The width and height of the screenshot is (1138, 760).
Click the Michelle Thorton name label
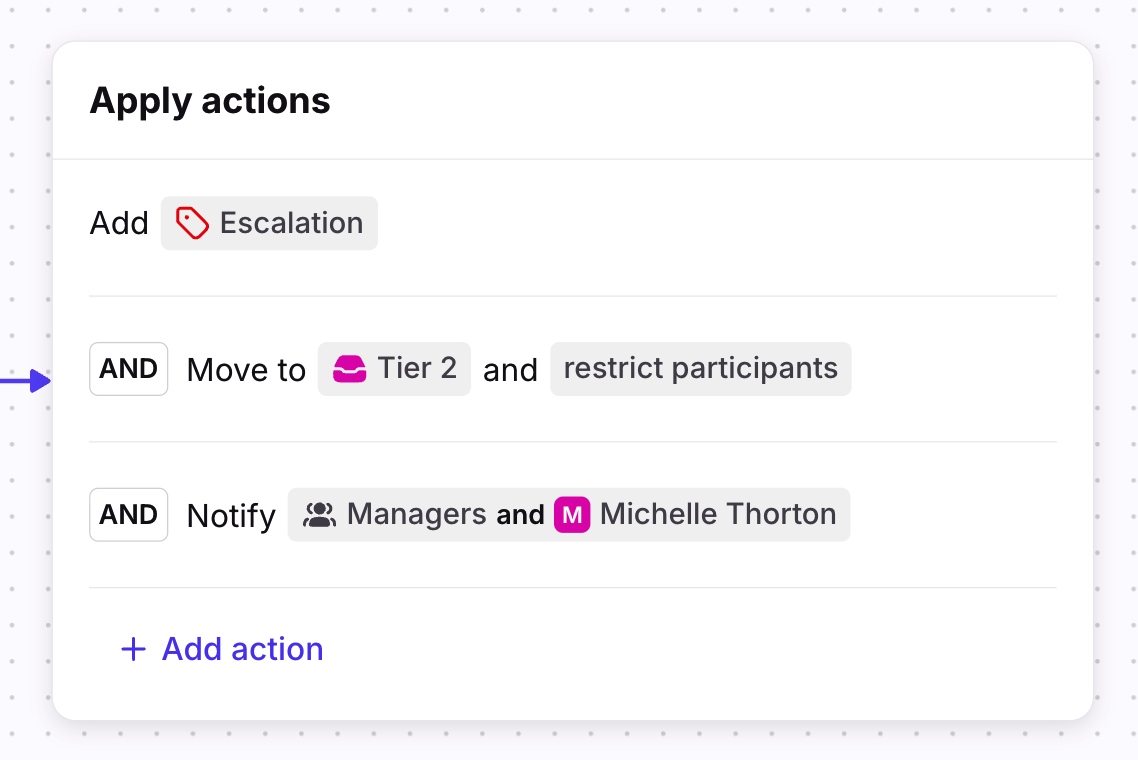717,515
